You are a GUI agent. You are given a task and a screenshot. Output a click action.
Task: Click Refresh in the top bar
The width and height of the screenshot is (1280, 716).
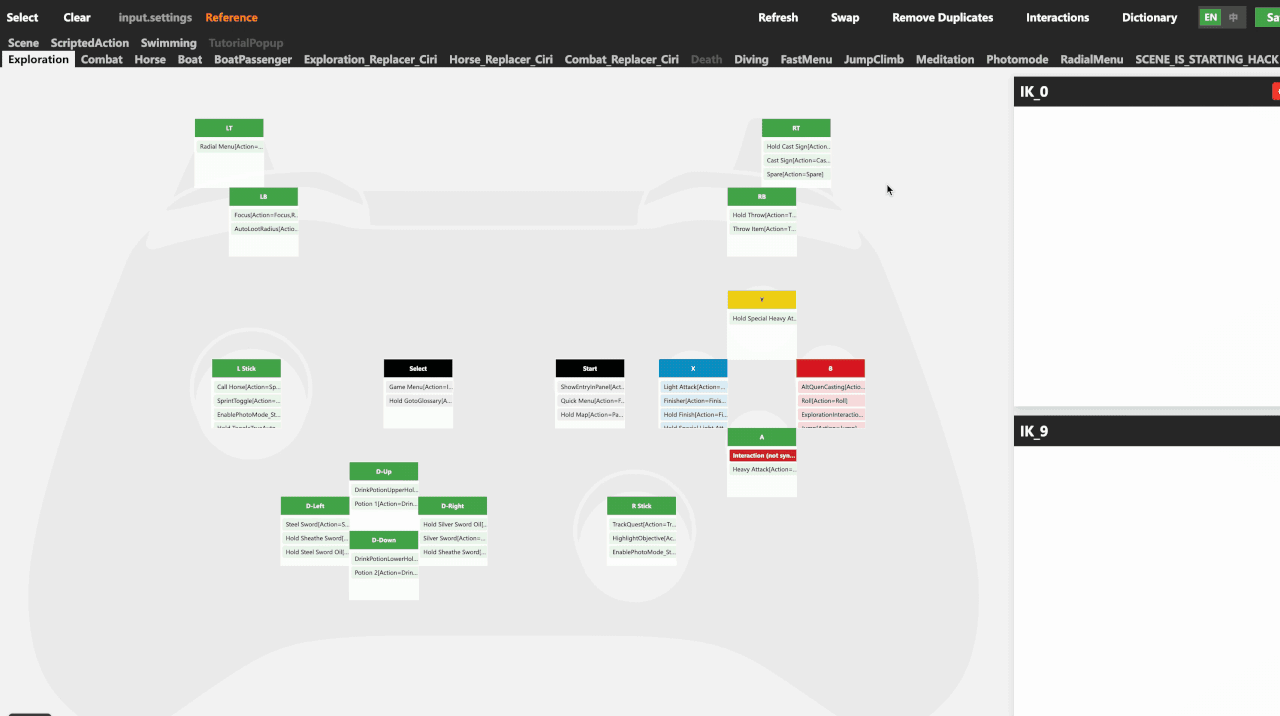(778, 17)
